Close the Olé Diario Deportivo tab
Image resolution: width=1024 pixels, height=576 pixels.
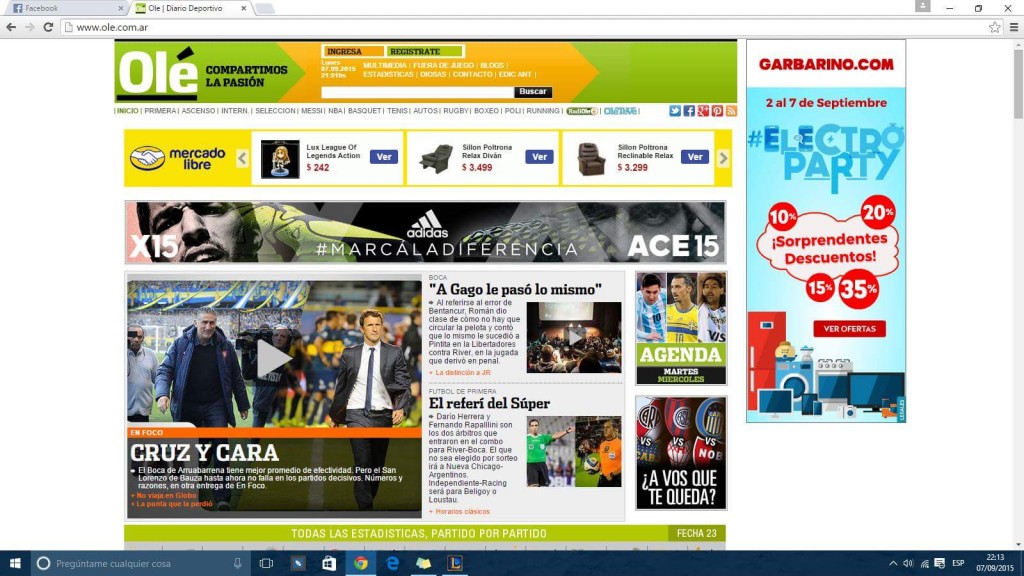coord(244,8)
